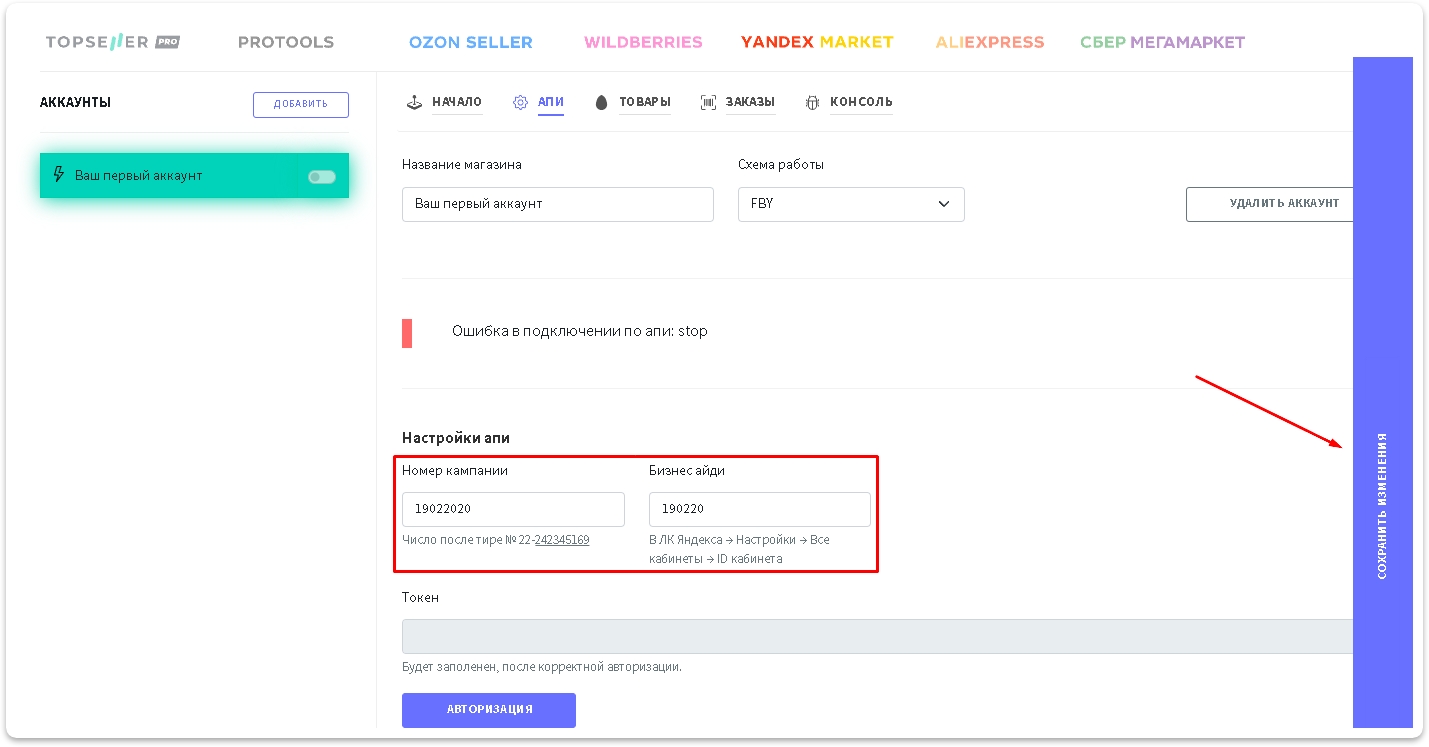Image resolution: width=1429 pixels, height=747 pixels.
Task: Click the anchor icon beside Начало
Action: pos(414,102)
